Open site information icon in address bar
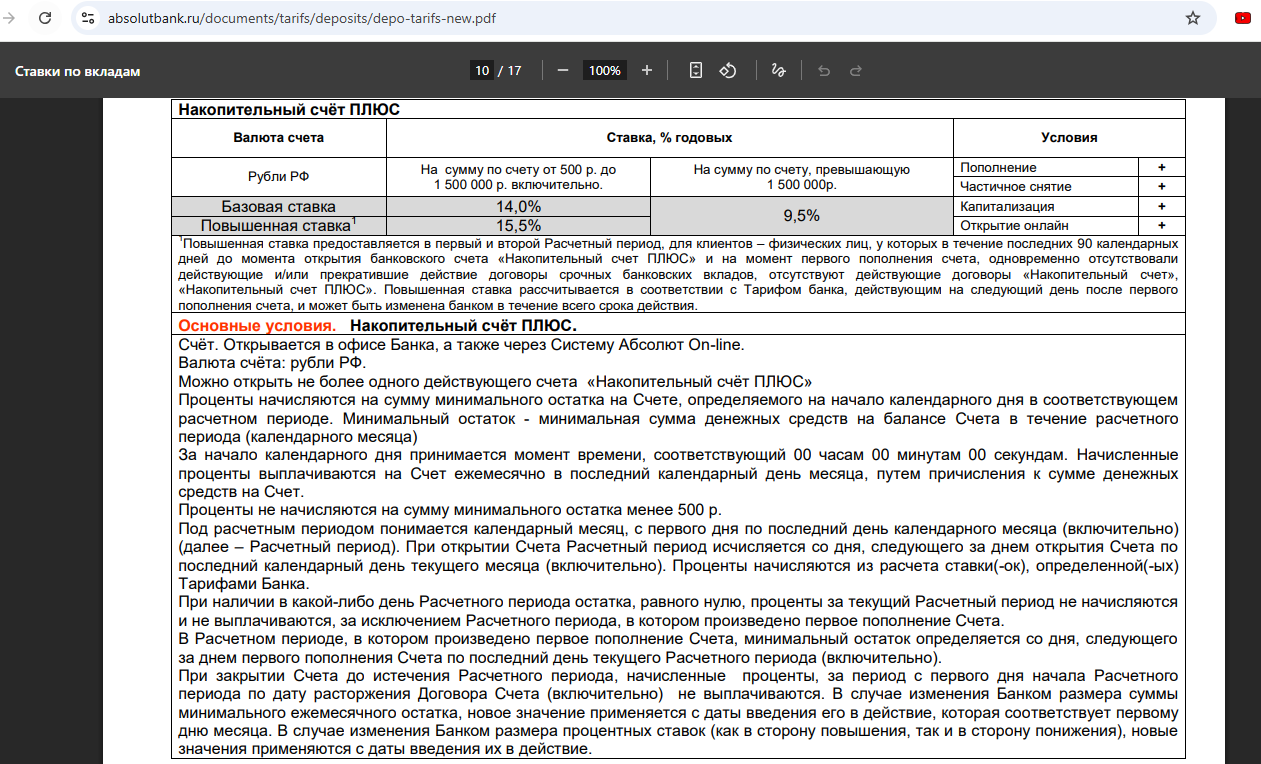The width and height of the screenshot is (1261, 764). pyautogui.click(x=88, y=18)
